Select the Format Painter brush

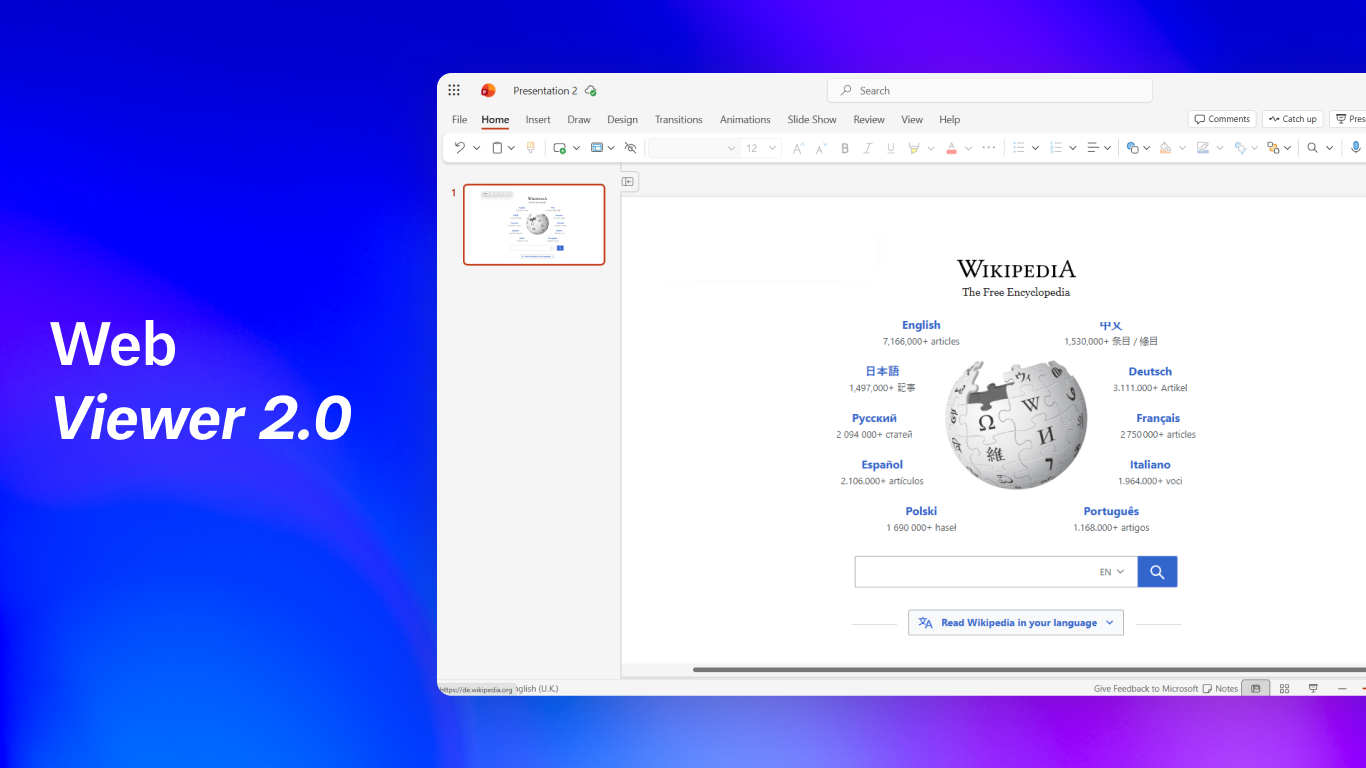[x=531, y=147]
